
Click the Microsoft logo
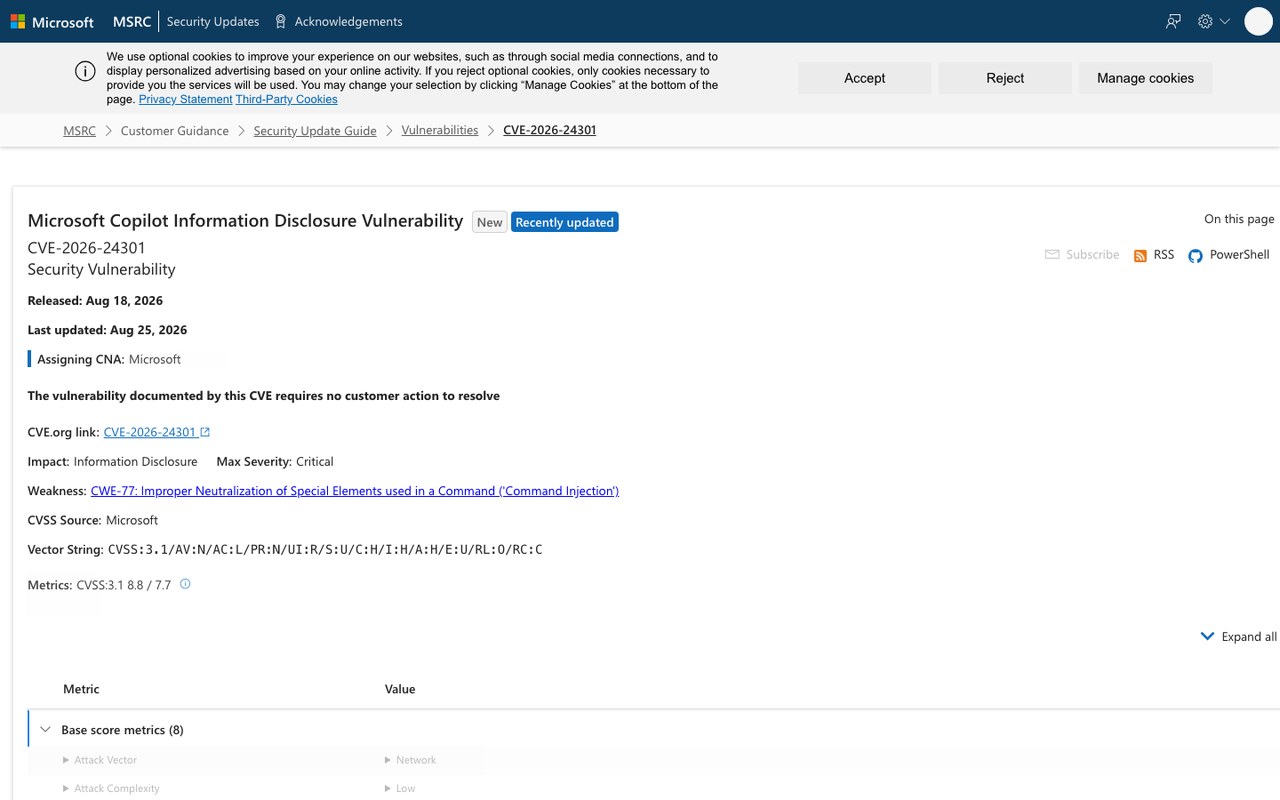tap(52, 21)
